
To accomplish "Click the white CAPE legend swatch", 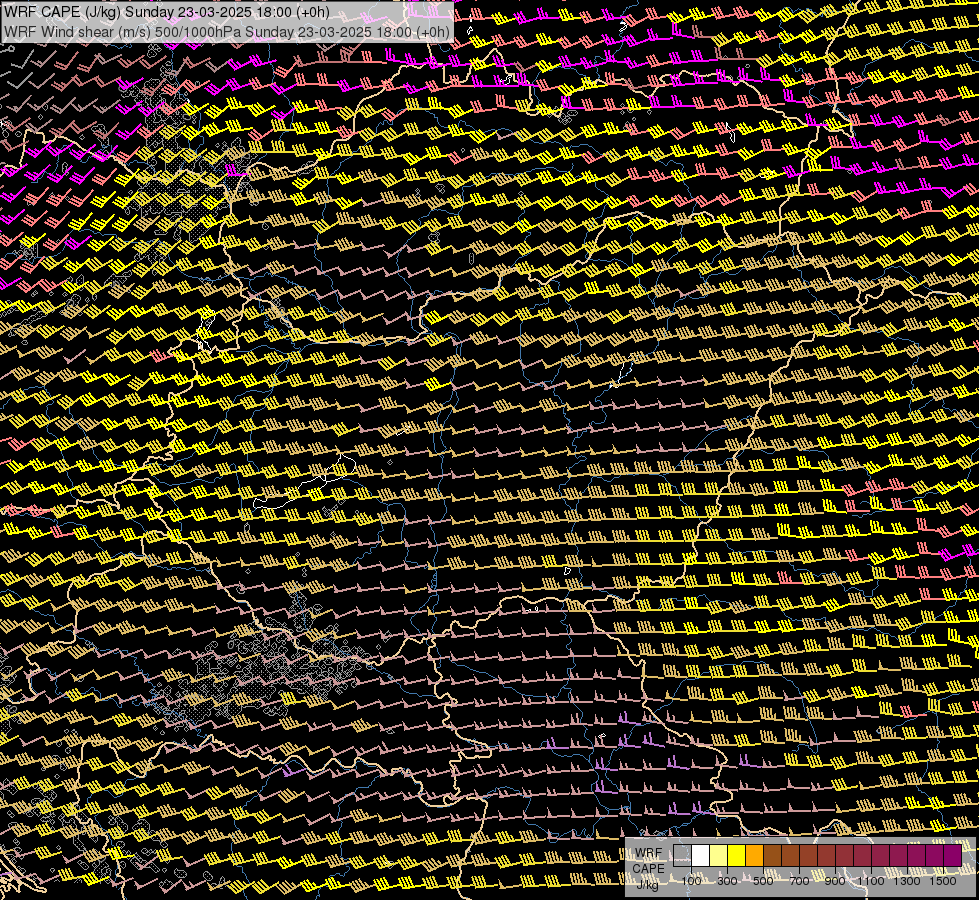I will [701, 856].
